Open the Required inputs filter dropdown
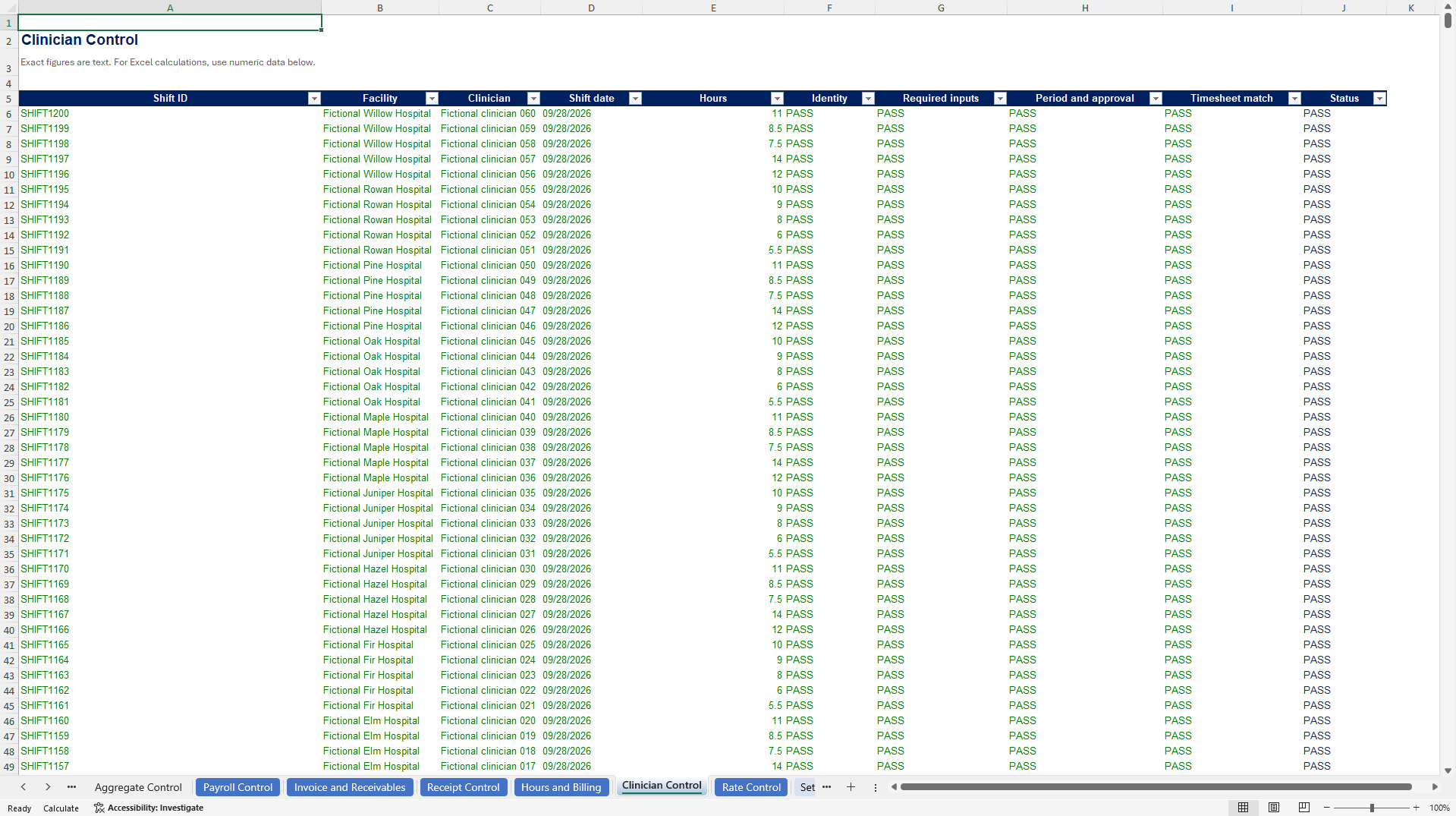The height and width of the screenshot is (816, 1456). tap(1000, 99)
